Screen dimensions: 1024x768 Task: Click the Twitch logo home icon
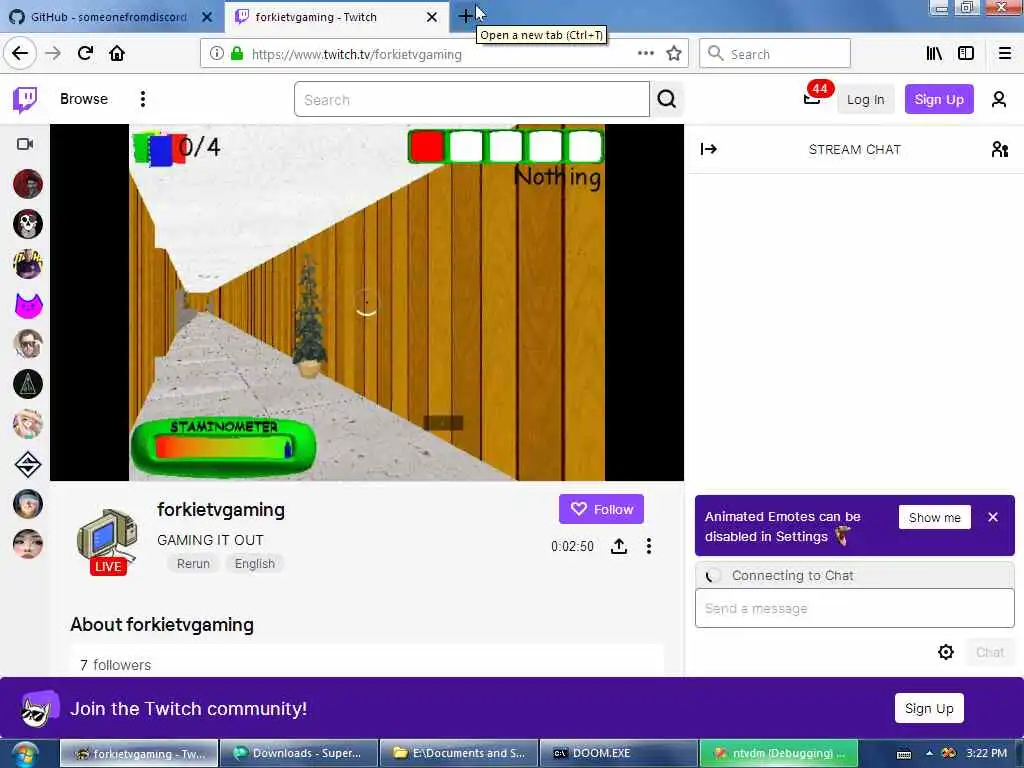click(x=25, y=99)
